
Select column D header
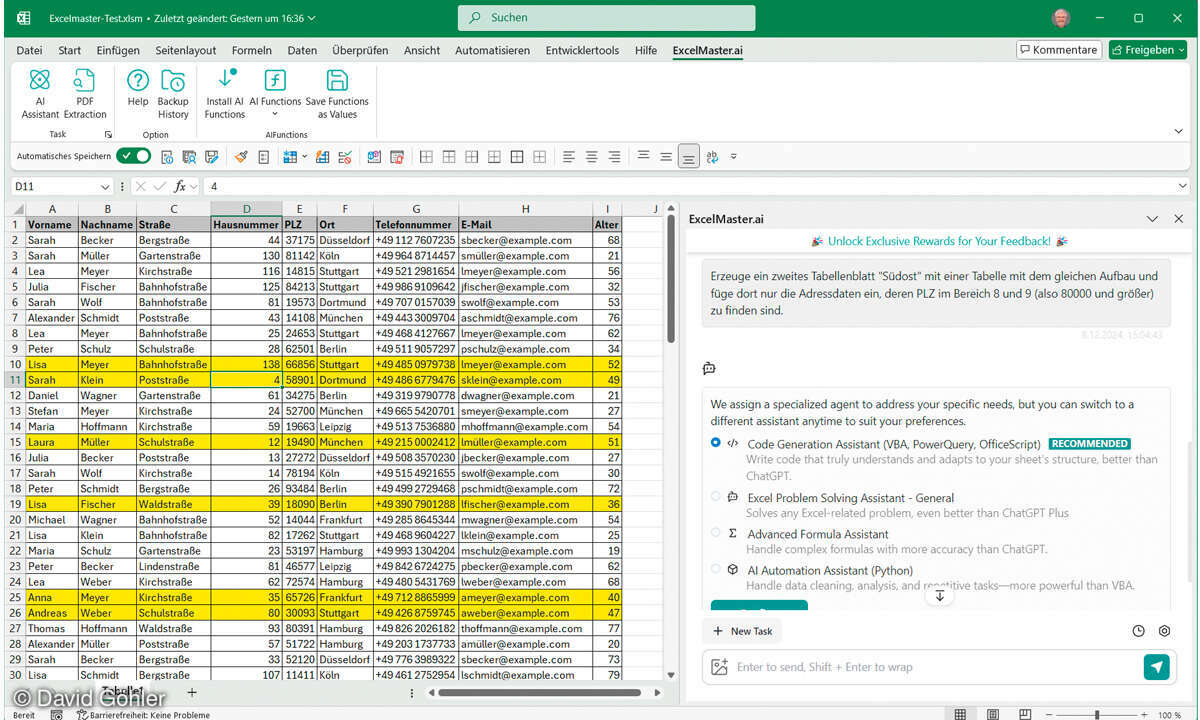(x=246, y=209)
